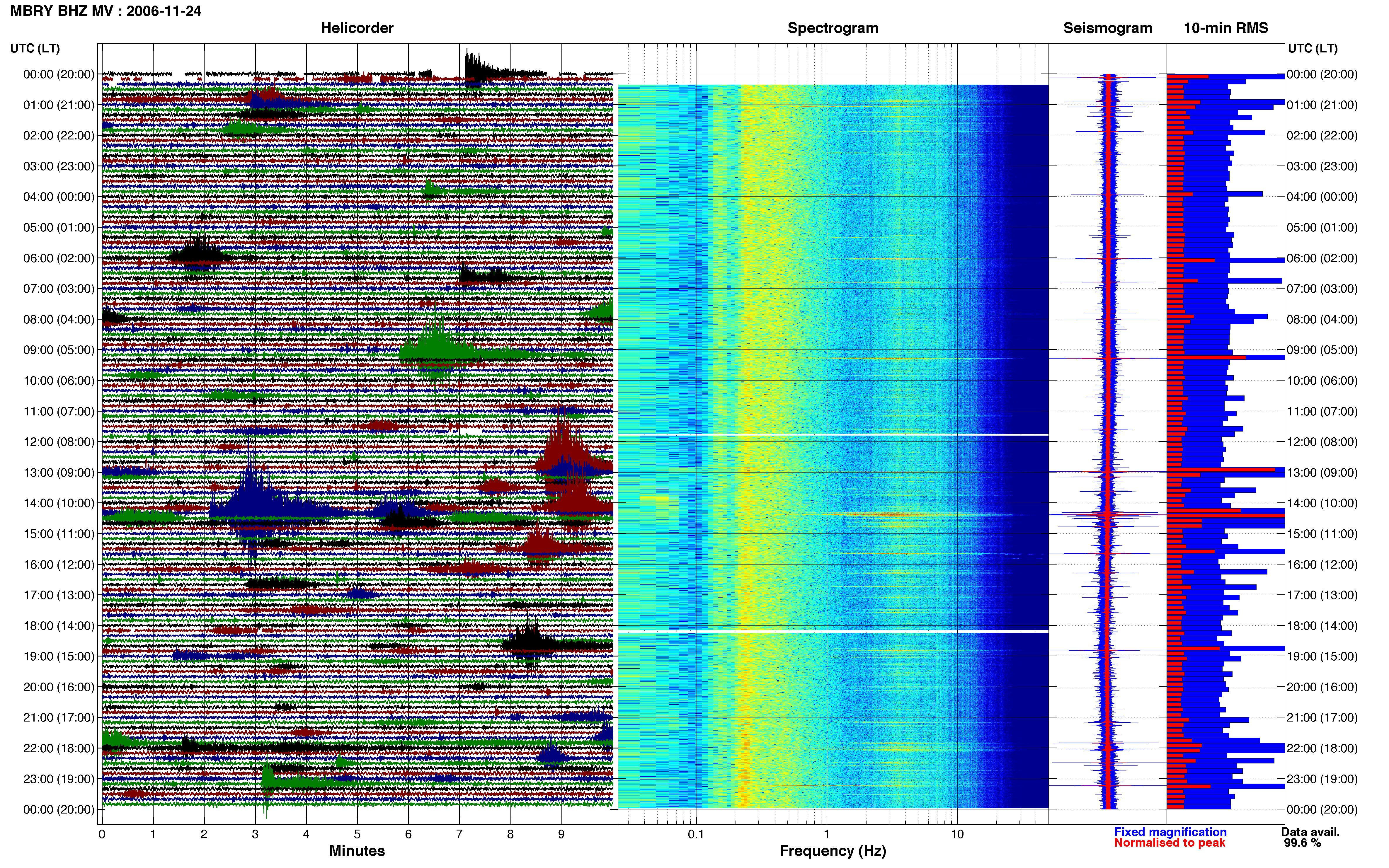Click the '5' tick label on the Minutes axis
The image size is (1389, 868).
357,834
